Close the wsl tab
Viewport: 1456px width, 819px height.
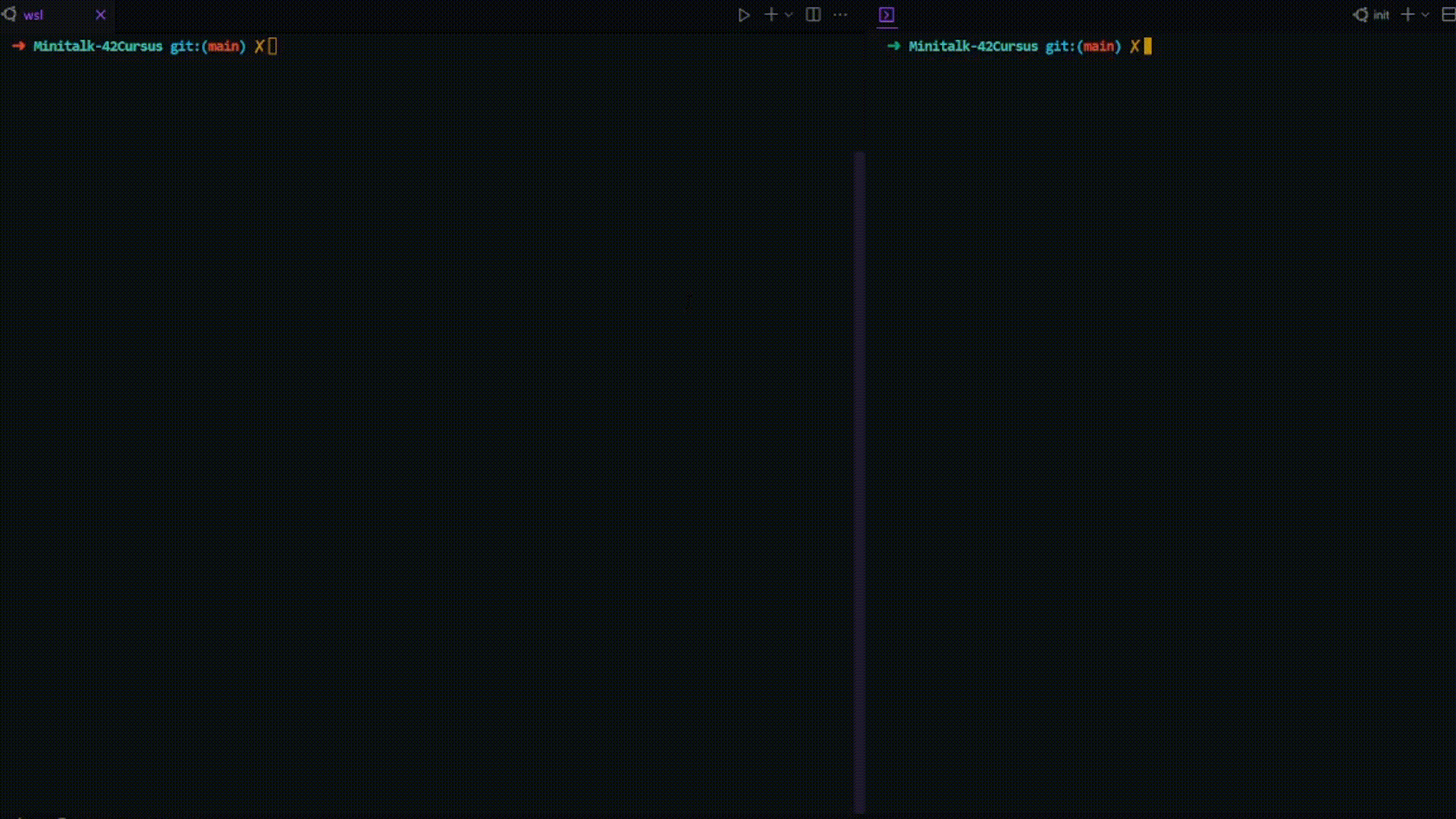100,14
